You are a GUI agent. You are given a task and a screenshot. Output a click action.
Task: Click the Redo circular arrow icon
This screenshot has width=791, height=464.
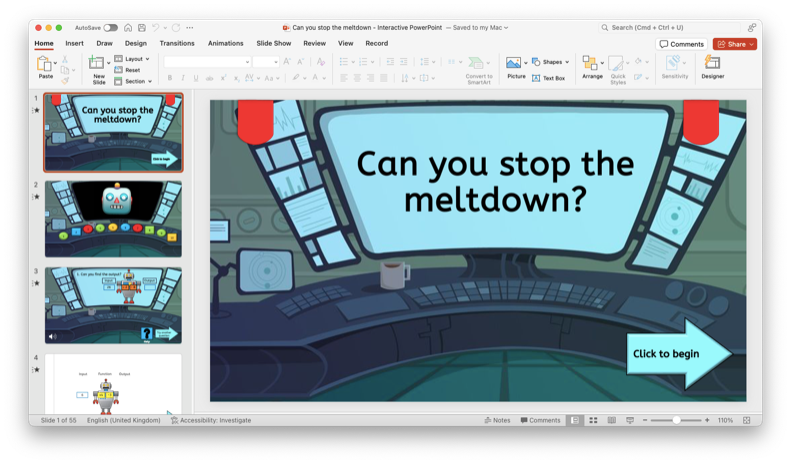[176, 28]
